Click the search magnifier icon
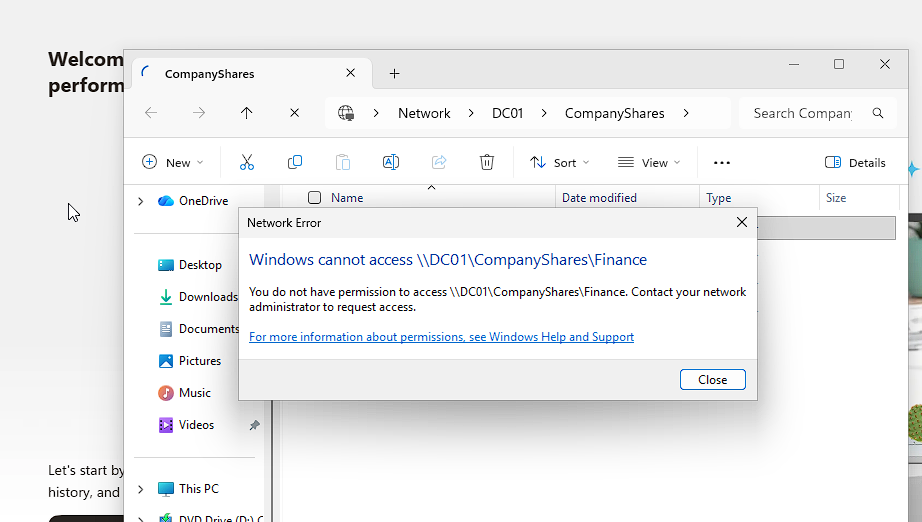The width and height of the screenshot is (922, 522). (x=878, y=113)
